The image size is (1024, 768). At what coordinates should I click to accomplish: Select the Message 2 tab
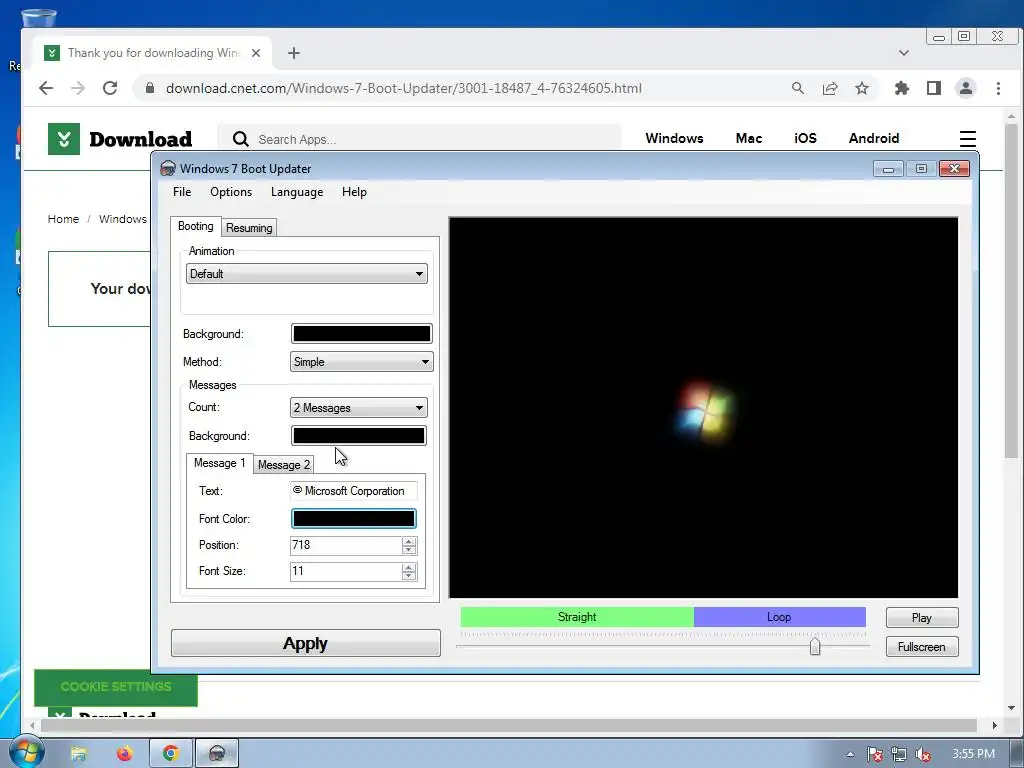[x=283, y=465]
